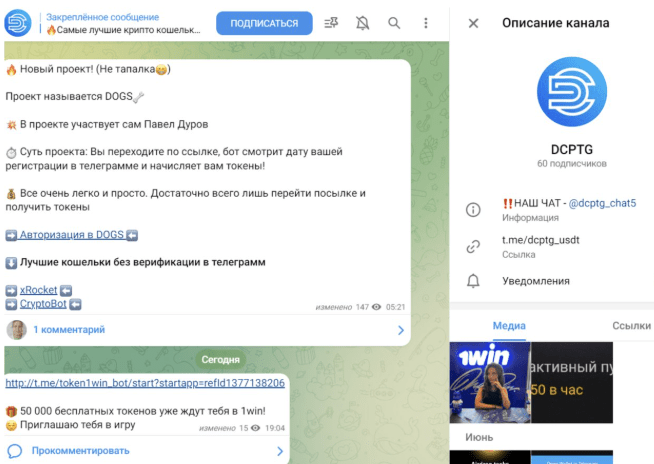Image resolution: width=654 pixels, height=464 pixels.
Task: Toggle Уведомления in the channel description
Action: (536, 281)
